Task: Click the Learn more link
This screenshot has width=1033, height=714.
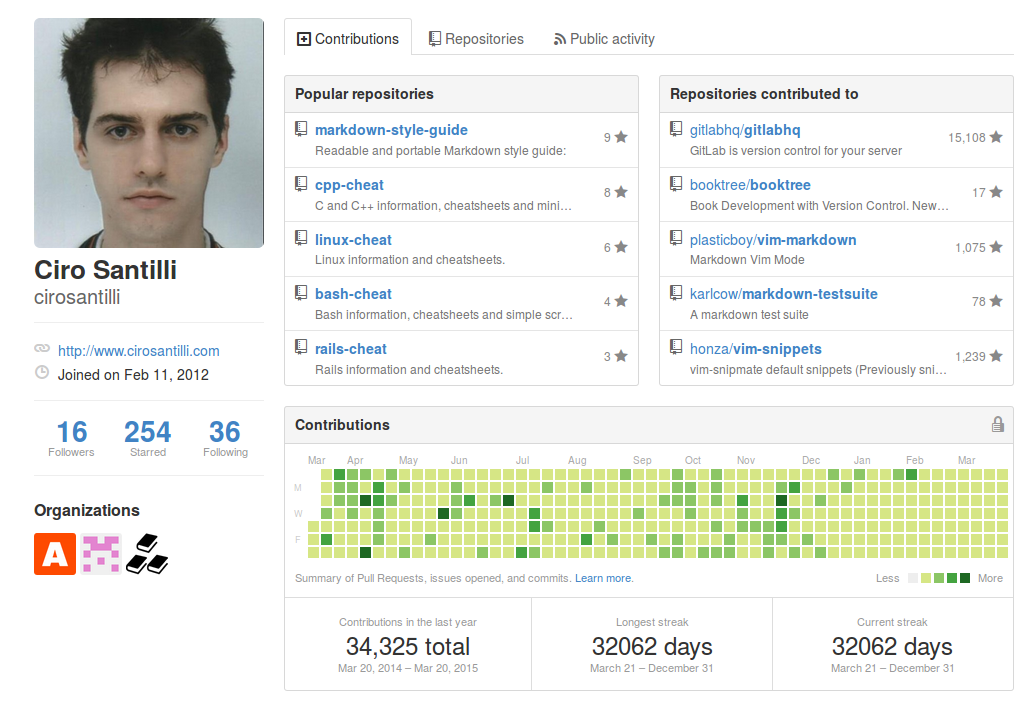Action: click(x=603, y=578)
